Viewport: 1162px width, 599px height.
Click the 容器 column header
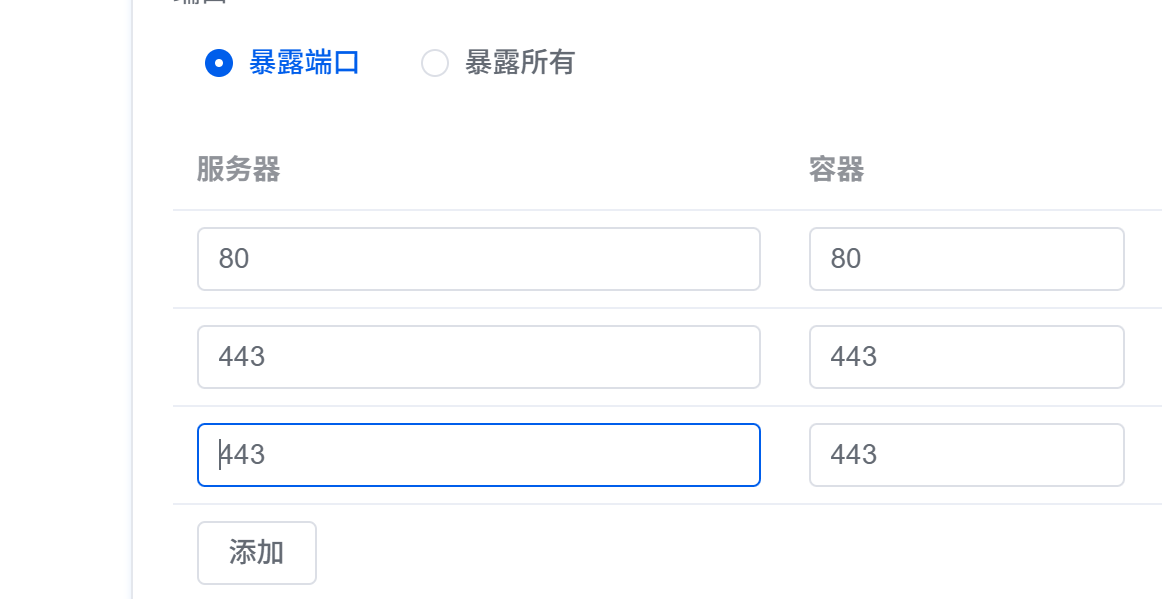(x=836, y=170)
